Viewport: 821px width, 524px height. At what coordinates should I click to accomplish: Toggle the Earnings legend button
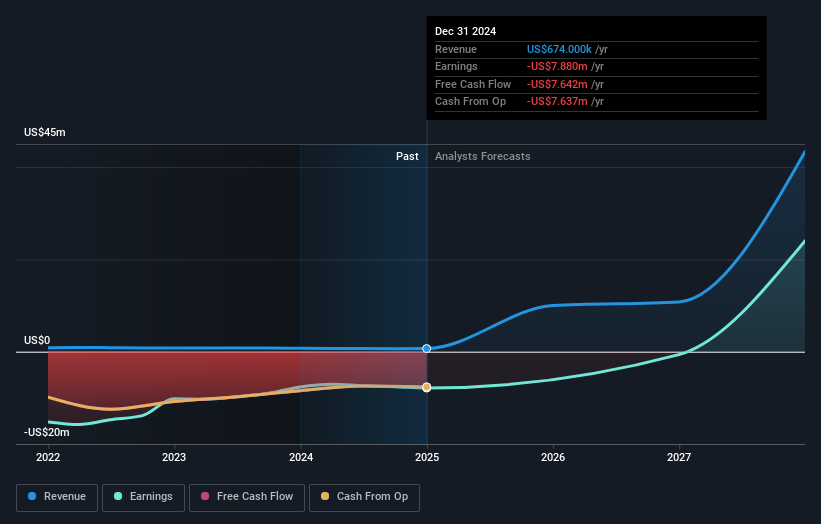click(143, 497)
